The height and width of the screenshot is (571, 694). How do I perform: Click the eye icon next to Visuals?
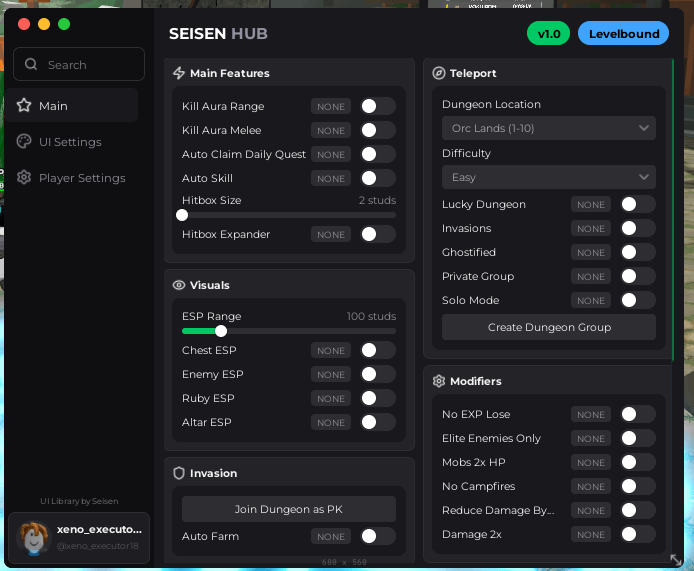tap(179, 285)
